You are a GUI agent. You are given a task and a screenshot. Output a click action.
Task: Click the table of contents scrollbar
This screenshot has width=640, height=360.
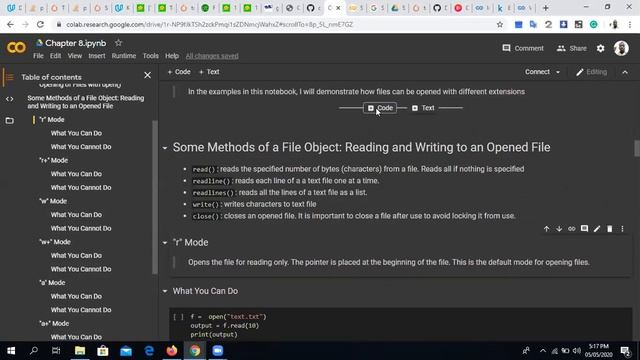[155, 197]
